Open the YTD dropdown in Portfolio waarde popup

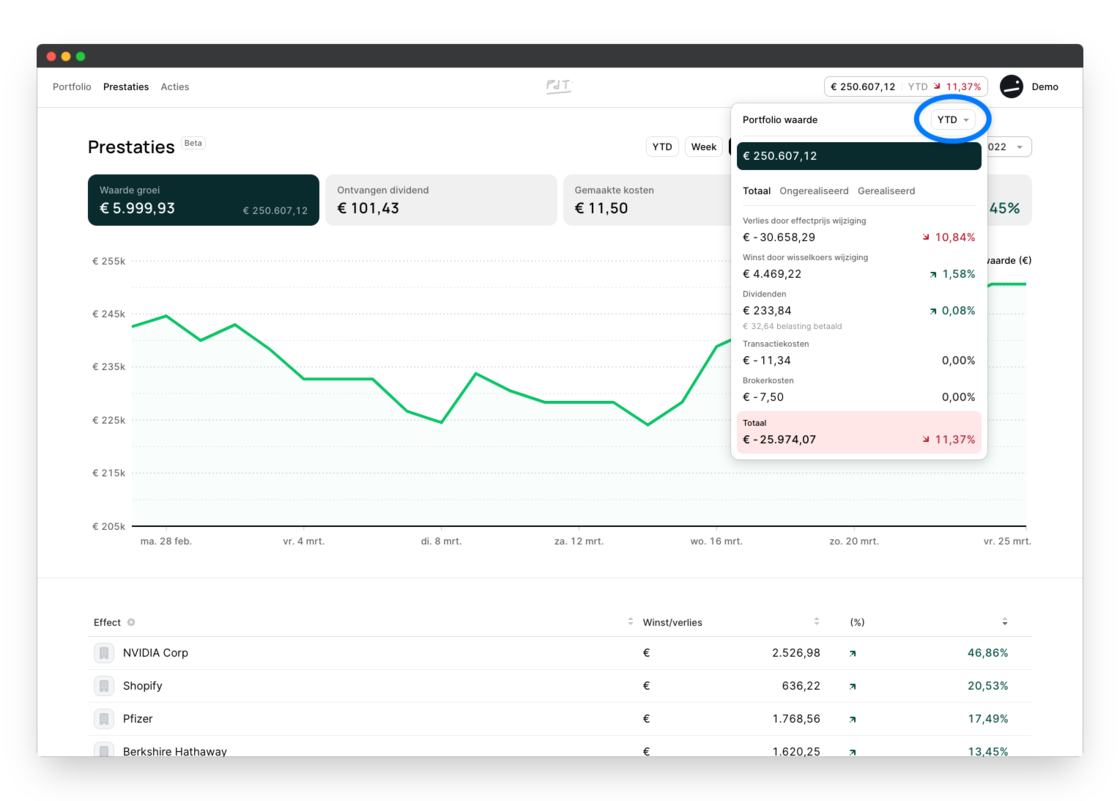coord(953,120)
